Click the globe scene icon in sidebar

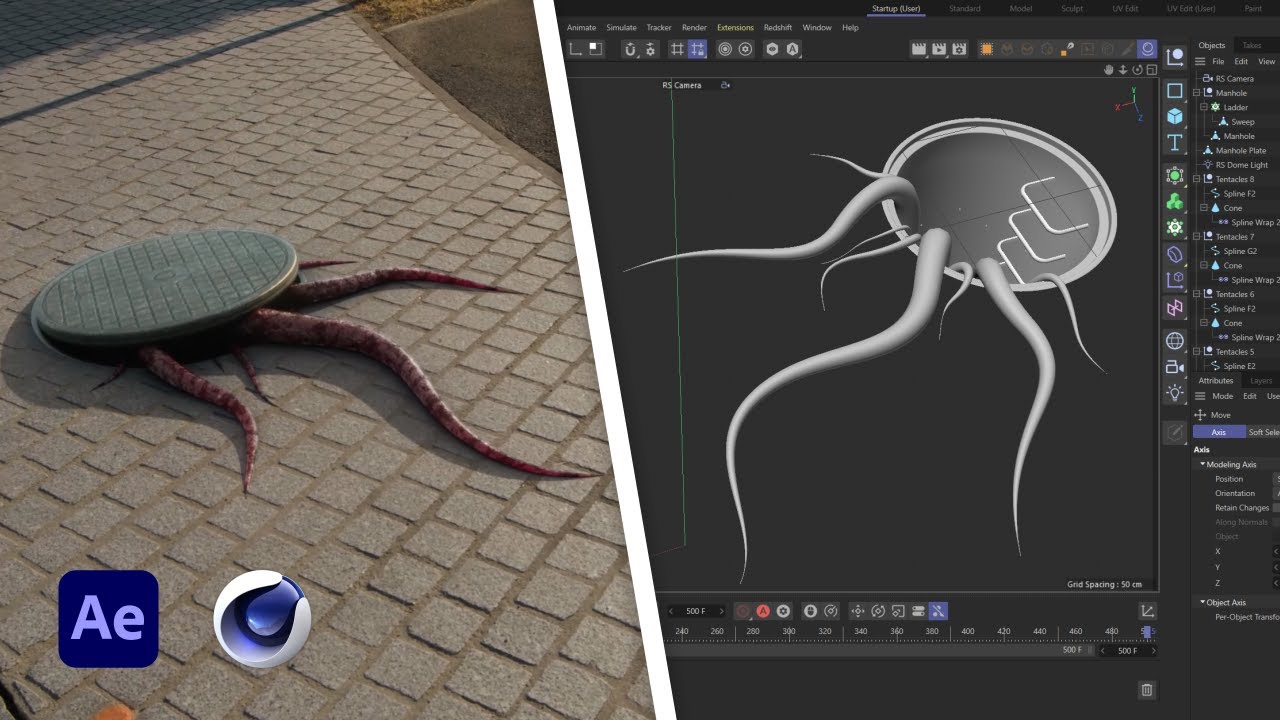pyautogui.click(x=1175, y=341)
